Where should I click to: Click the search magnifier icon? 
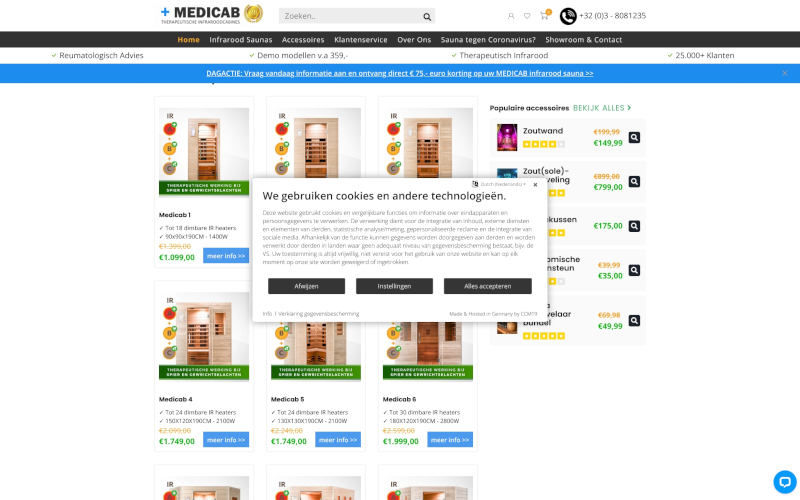click(427, 17)
